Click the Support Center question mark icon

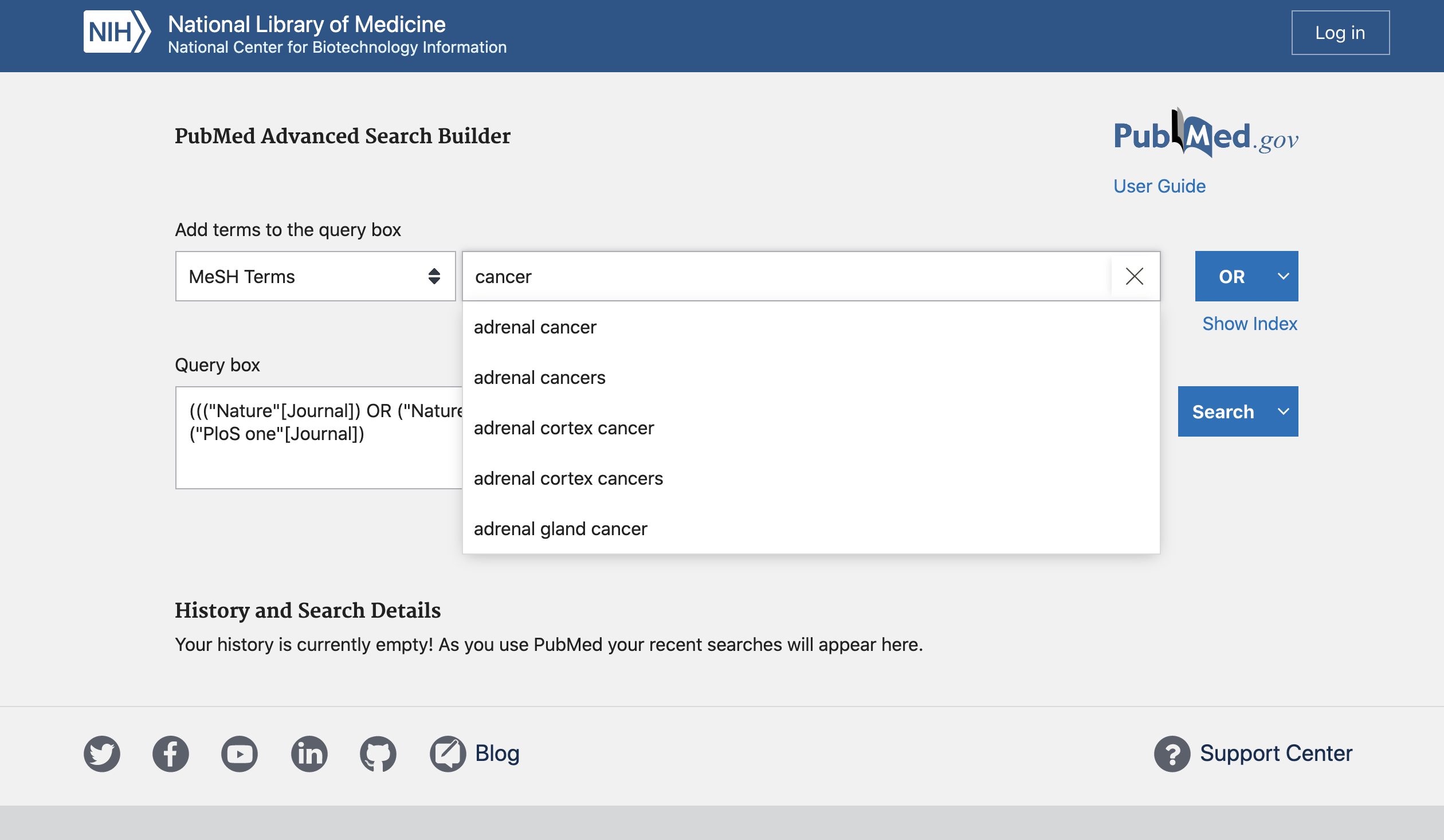pos(1172,753)
